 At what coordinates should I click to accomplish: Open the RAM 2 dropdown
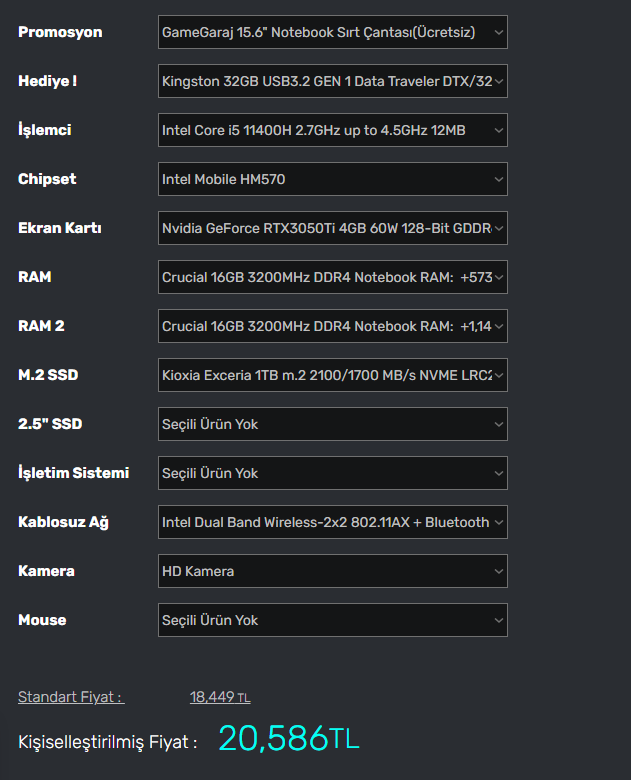pos(332,326)
